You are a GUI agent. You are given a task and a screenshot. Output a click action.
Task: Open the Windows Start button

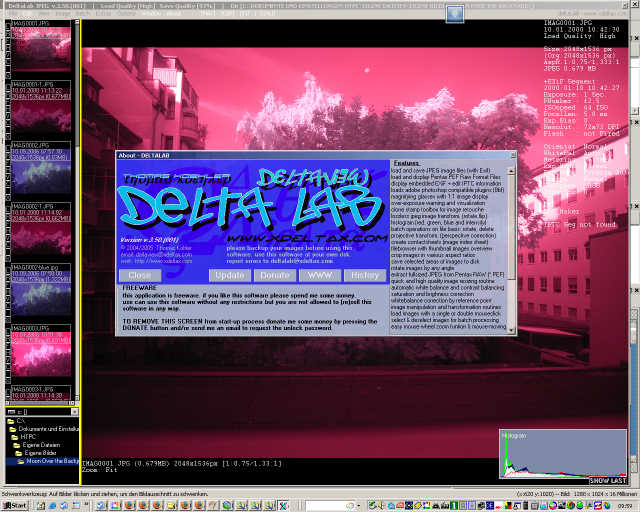coord(15,506)
